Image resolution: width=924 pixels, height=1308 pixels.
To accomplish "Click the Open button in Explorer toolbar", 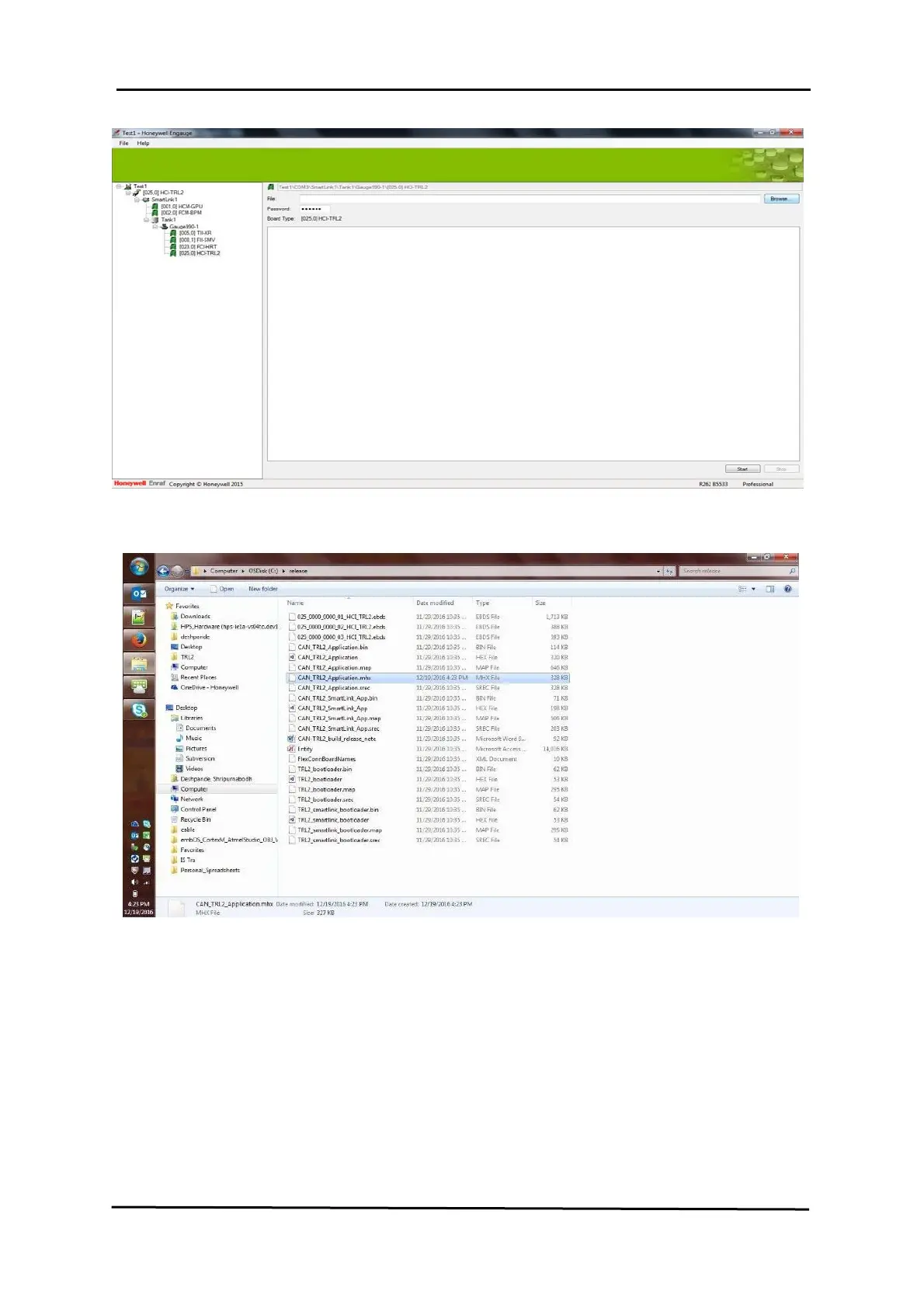I will pyautogui.click(x=223, y=589).
